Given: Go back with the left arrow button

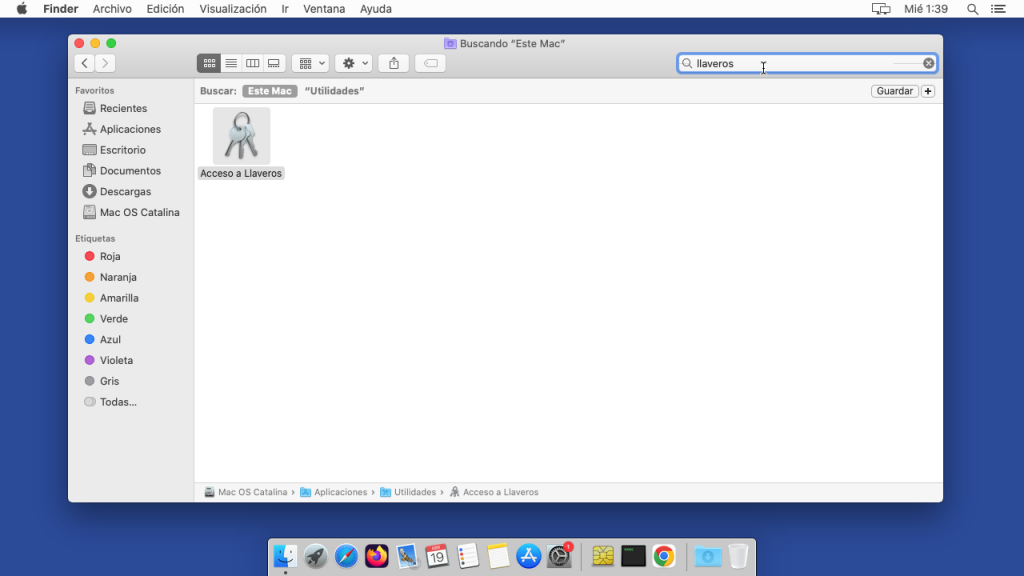Looking at the screenshot, I should pos(84,63).
